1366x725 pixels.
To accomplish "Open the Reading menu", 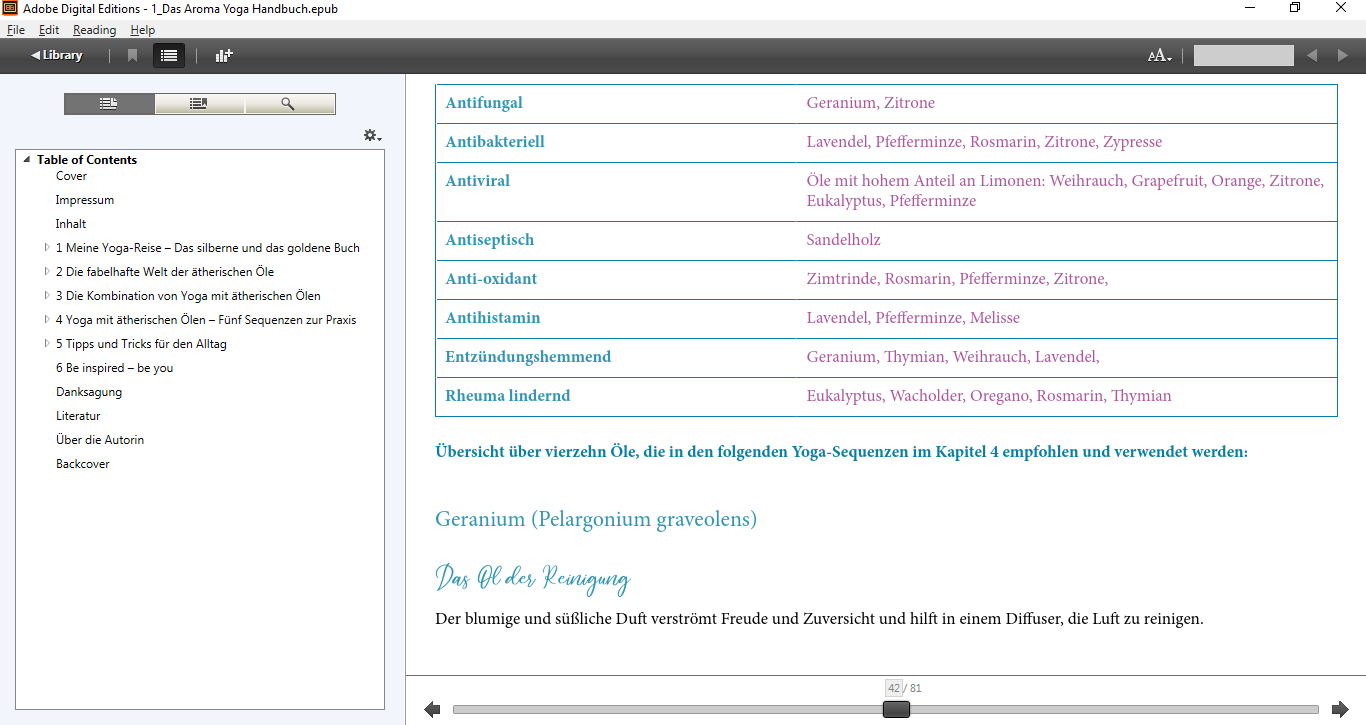I will point(95,30).
